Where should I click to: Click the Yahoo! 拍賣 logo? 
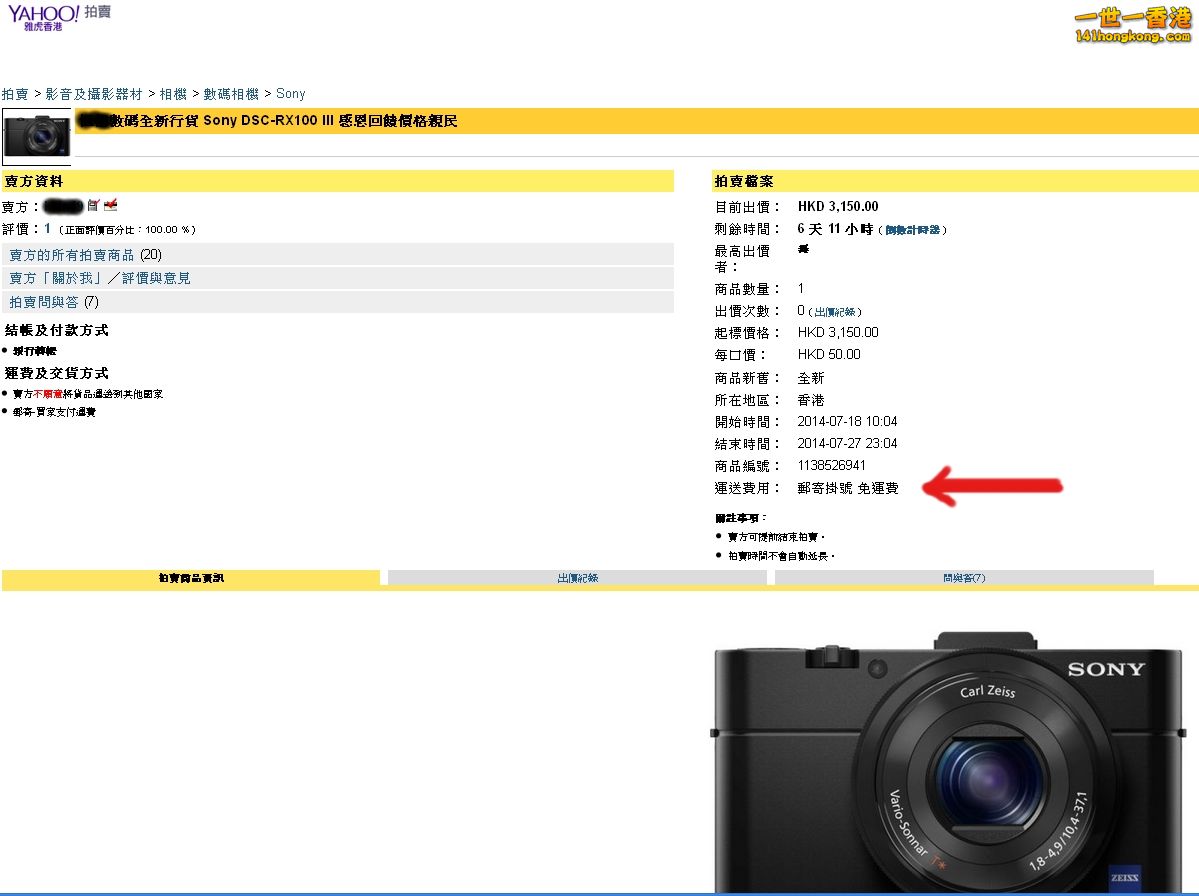click(x=59, y=18)
